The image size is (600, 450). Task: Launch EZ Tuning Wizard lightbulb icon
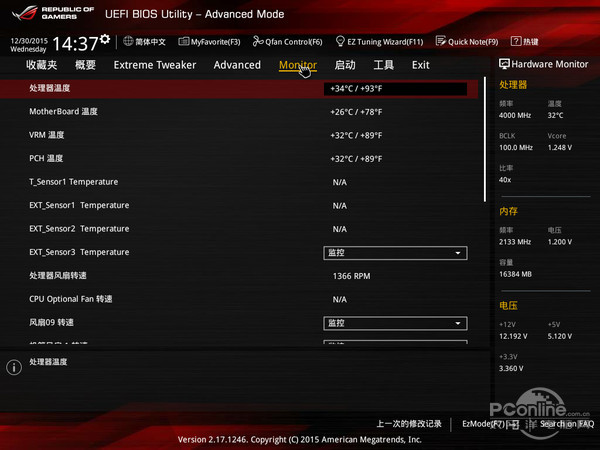tap(340, 41)
